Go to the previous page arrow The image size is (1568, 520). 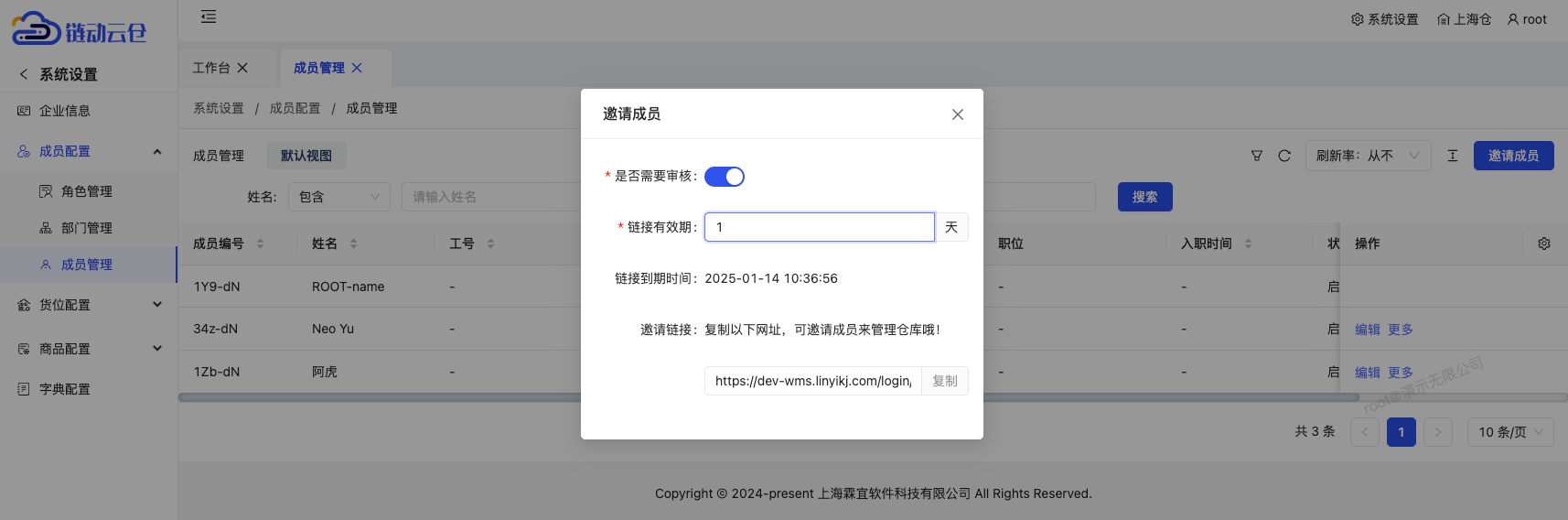point(1365,432)
